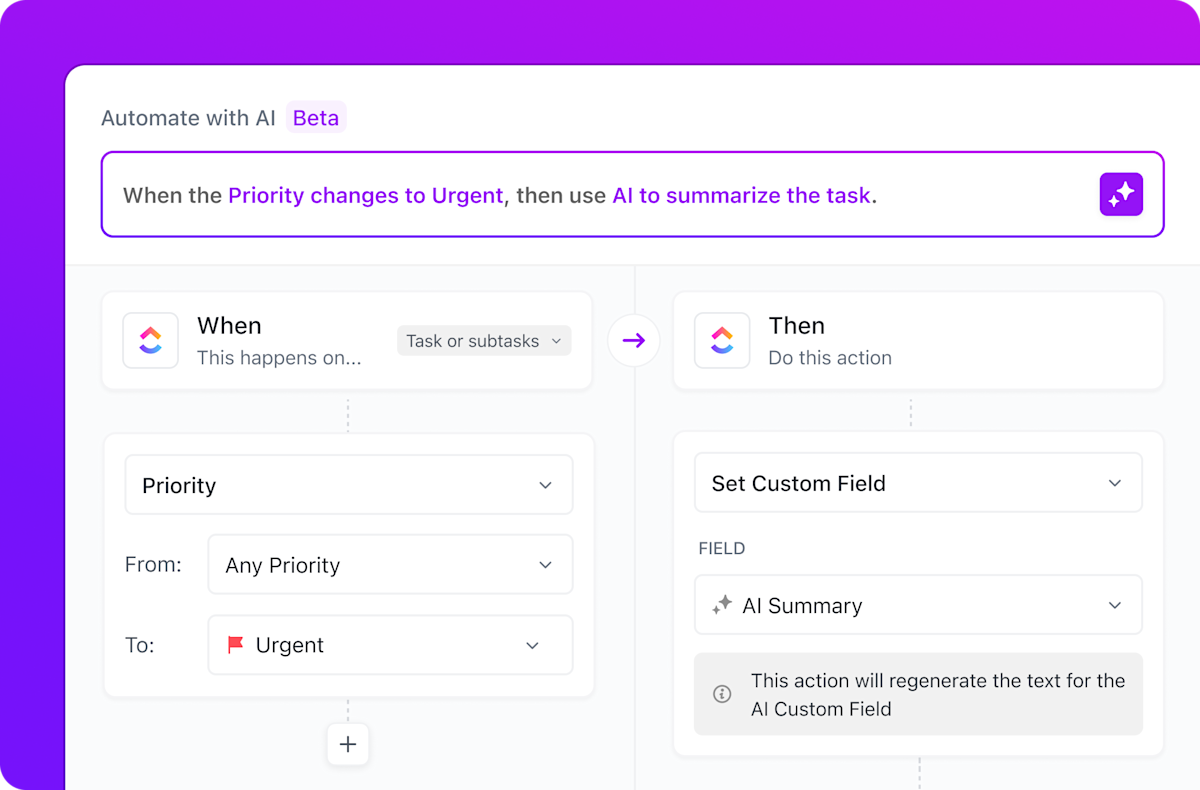Open the Priority trigger dropdown
1200x790 pixels.
click(x=347, y=484)
